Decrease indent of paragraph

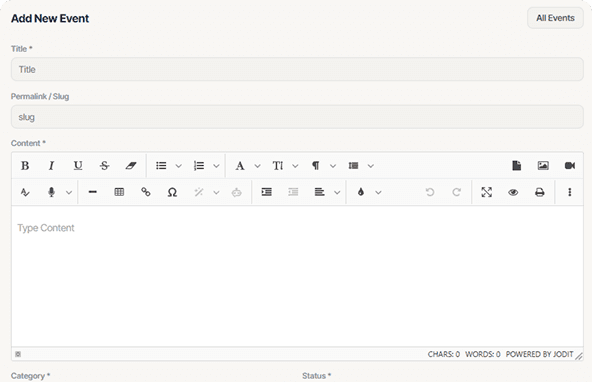pyautogui.click(x=293, y=193)
